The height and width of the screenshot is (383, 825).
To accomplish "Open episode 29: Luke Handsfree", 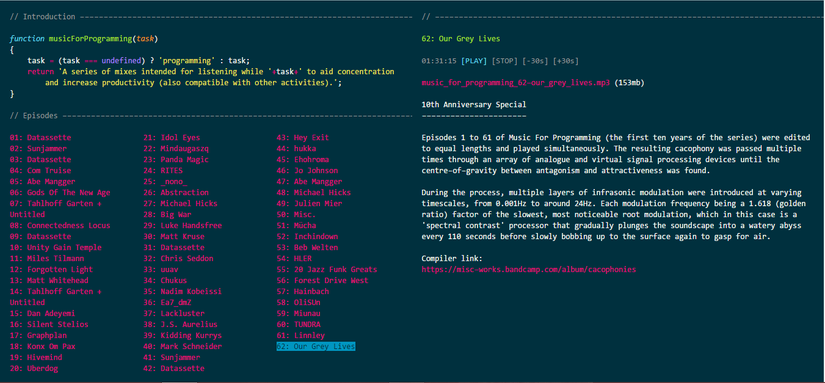I will click(183, 226).
